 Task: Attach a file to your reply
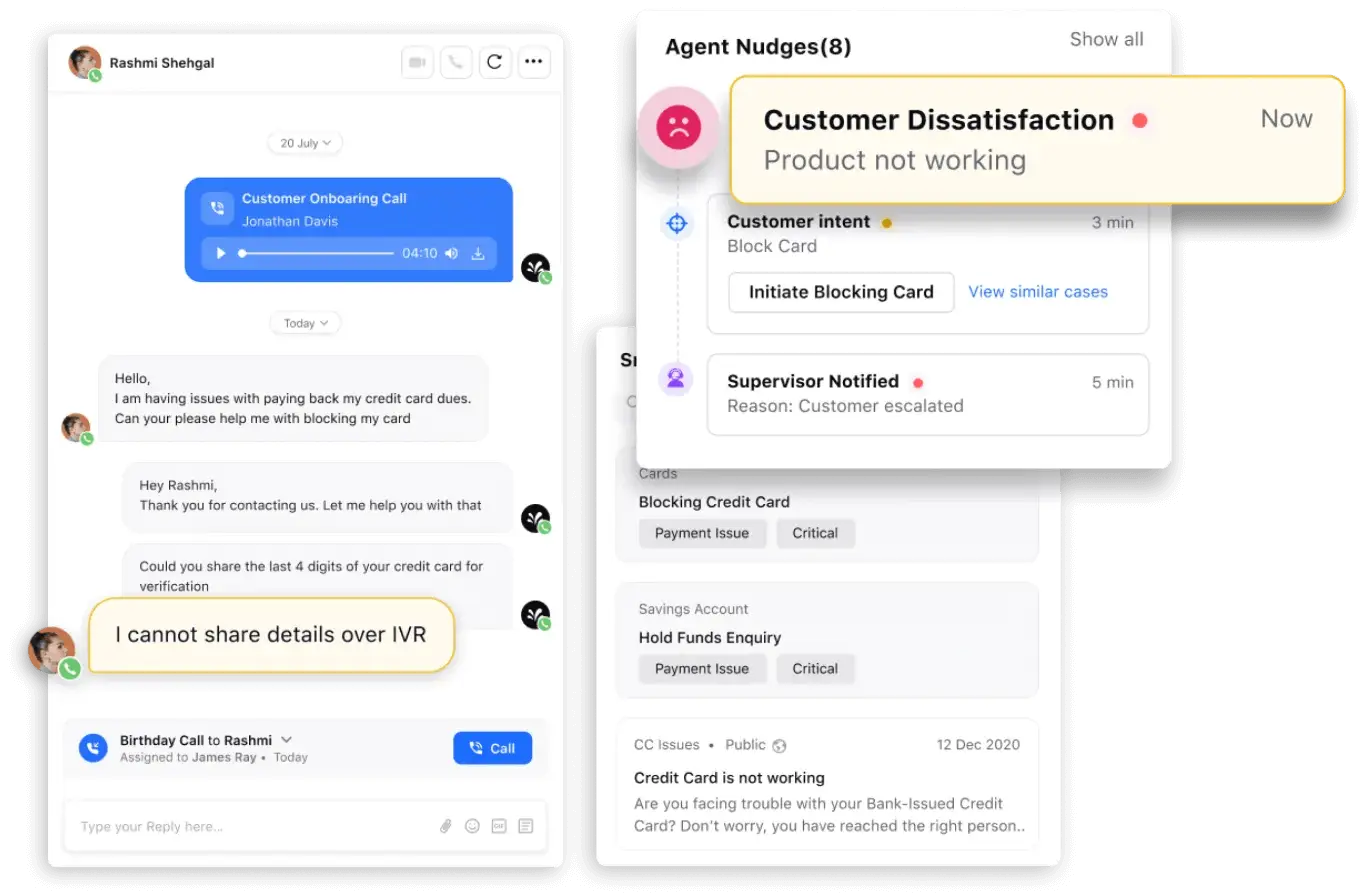click(x=445, y=826)
